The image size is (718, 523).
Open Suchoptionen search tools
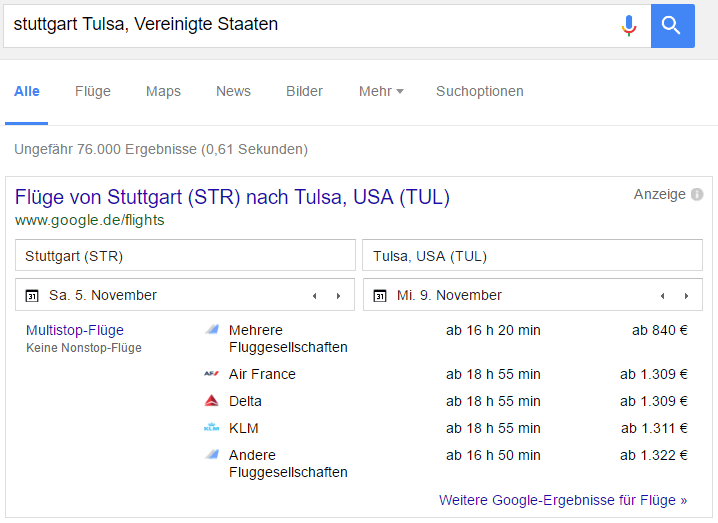pyautogui.click(x=479, y=91)
